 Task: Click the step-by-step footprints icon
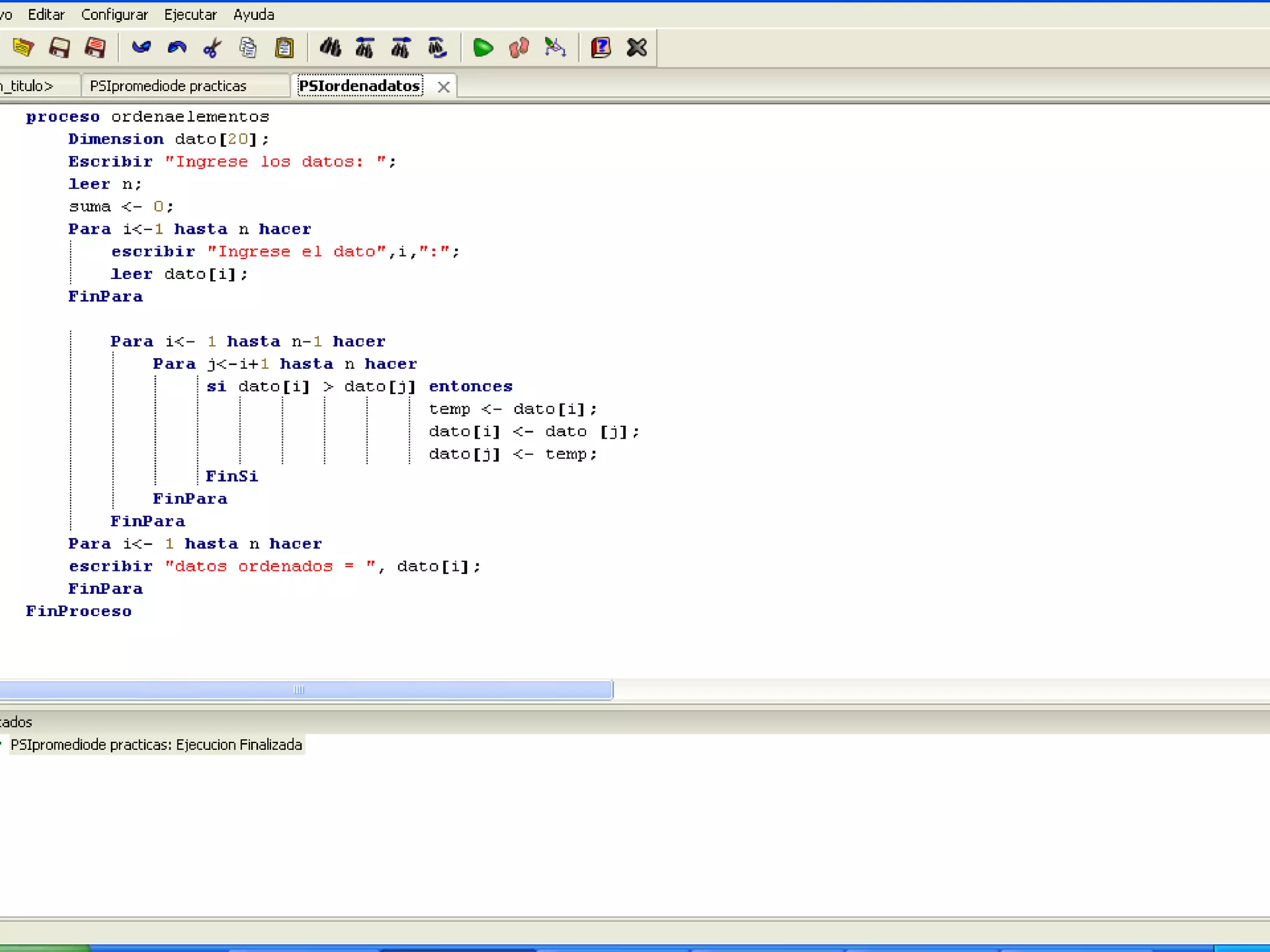[518, 48]
